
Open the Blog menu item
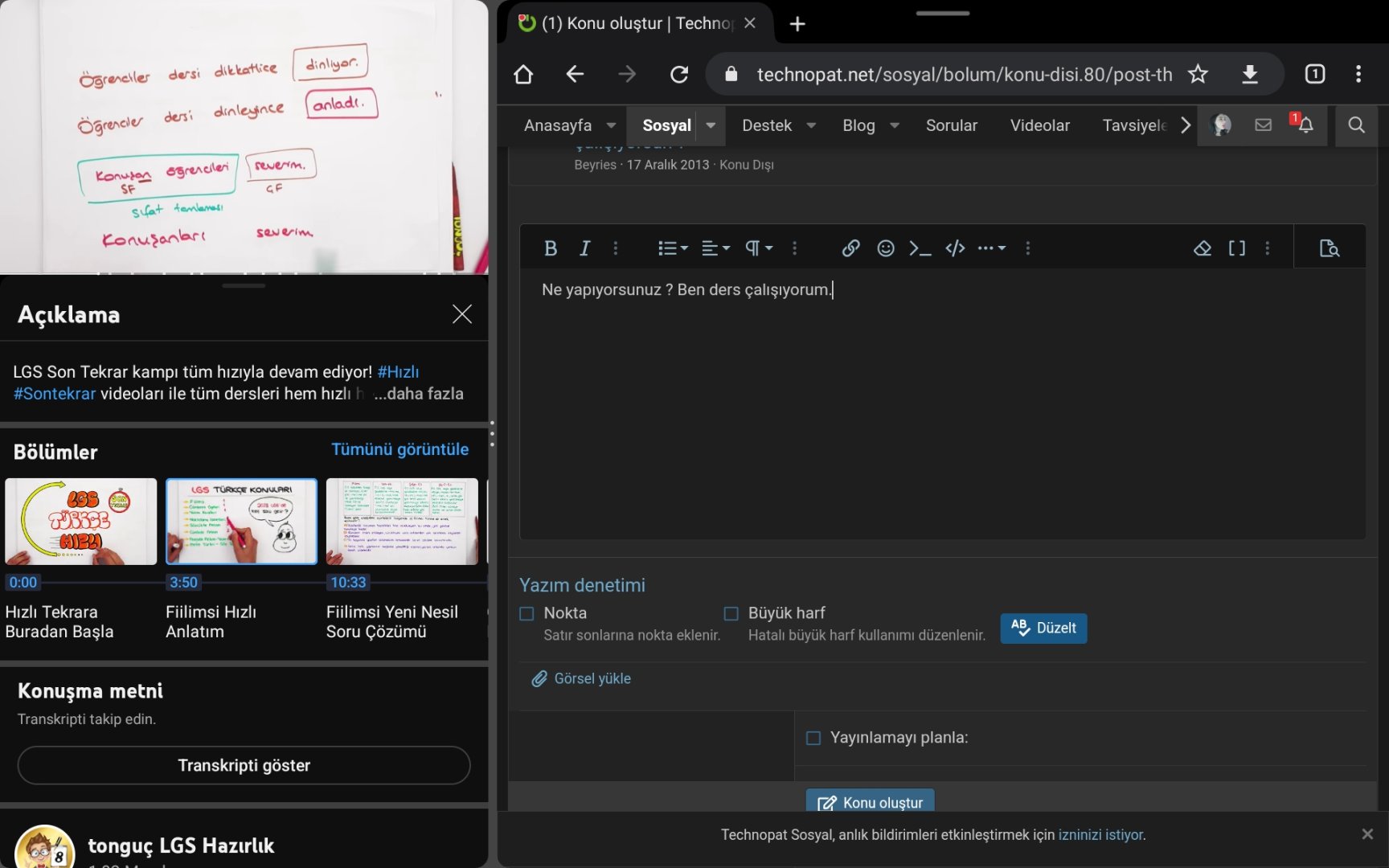click(x=858, y=125)
